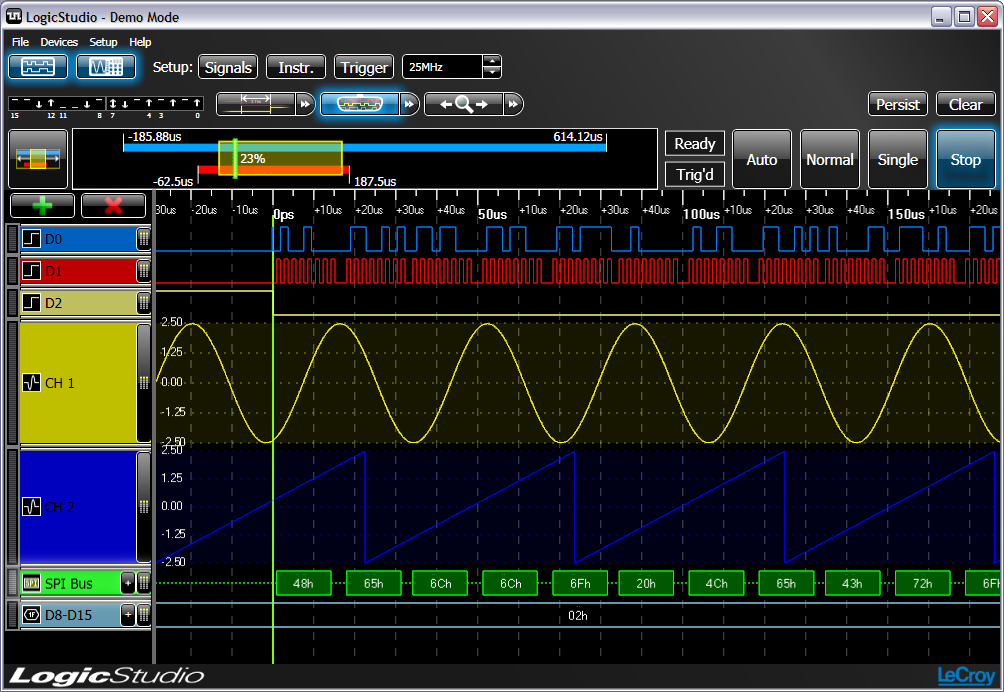Remove the signal with the red X
Viewport: 1004px width, 692px height.
(x=113, y=206)
